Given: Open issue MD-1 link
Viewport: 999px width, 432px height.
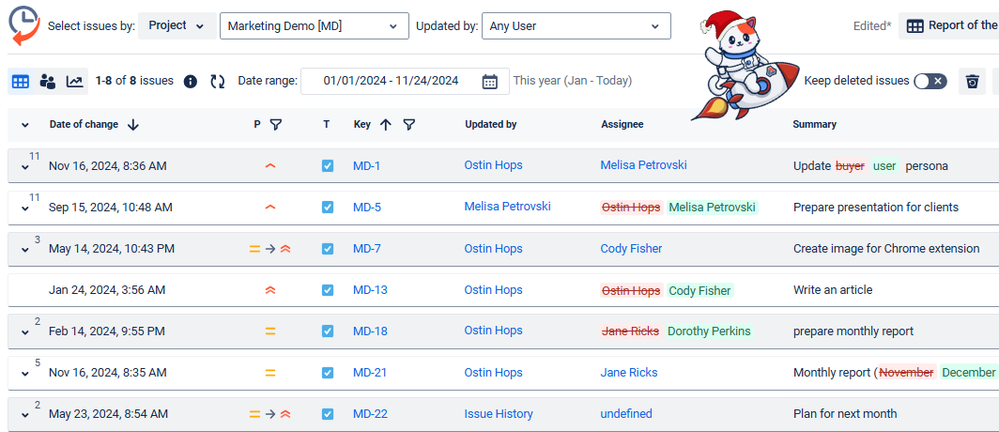Looking at the screenshot, I should click(x=366, y=166).
